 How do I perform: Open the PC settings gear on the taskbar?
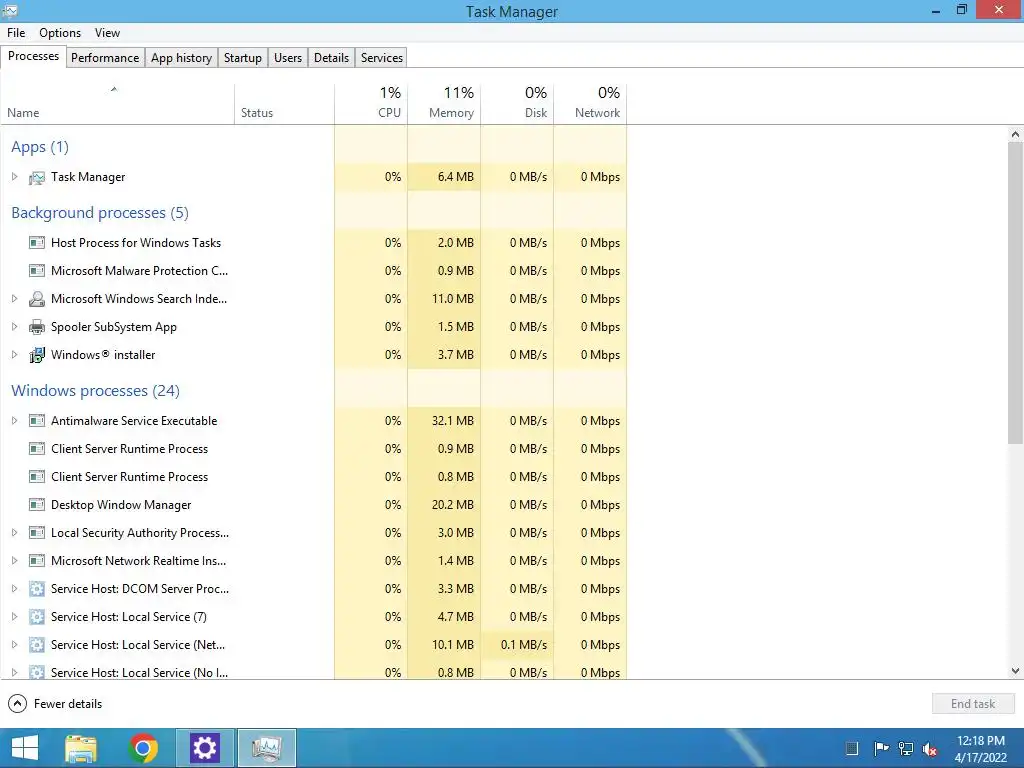(204, 748)
